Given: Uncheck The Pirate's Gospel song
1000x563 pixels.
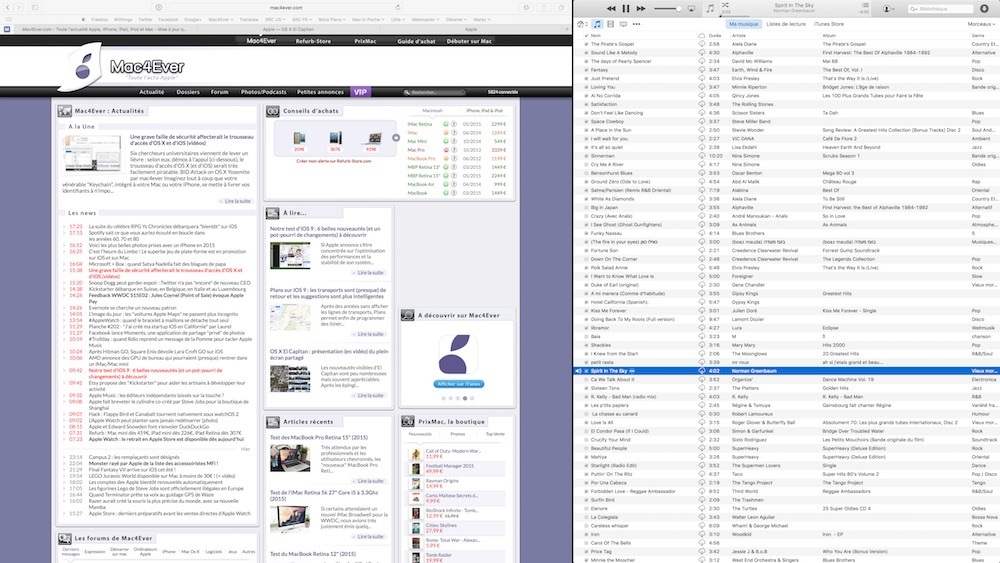Looking at the screenshot, I should click(587, 44).
